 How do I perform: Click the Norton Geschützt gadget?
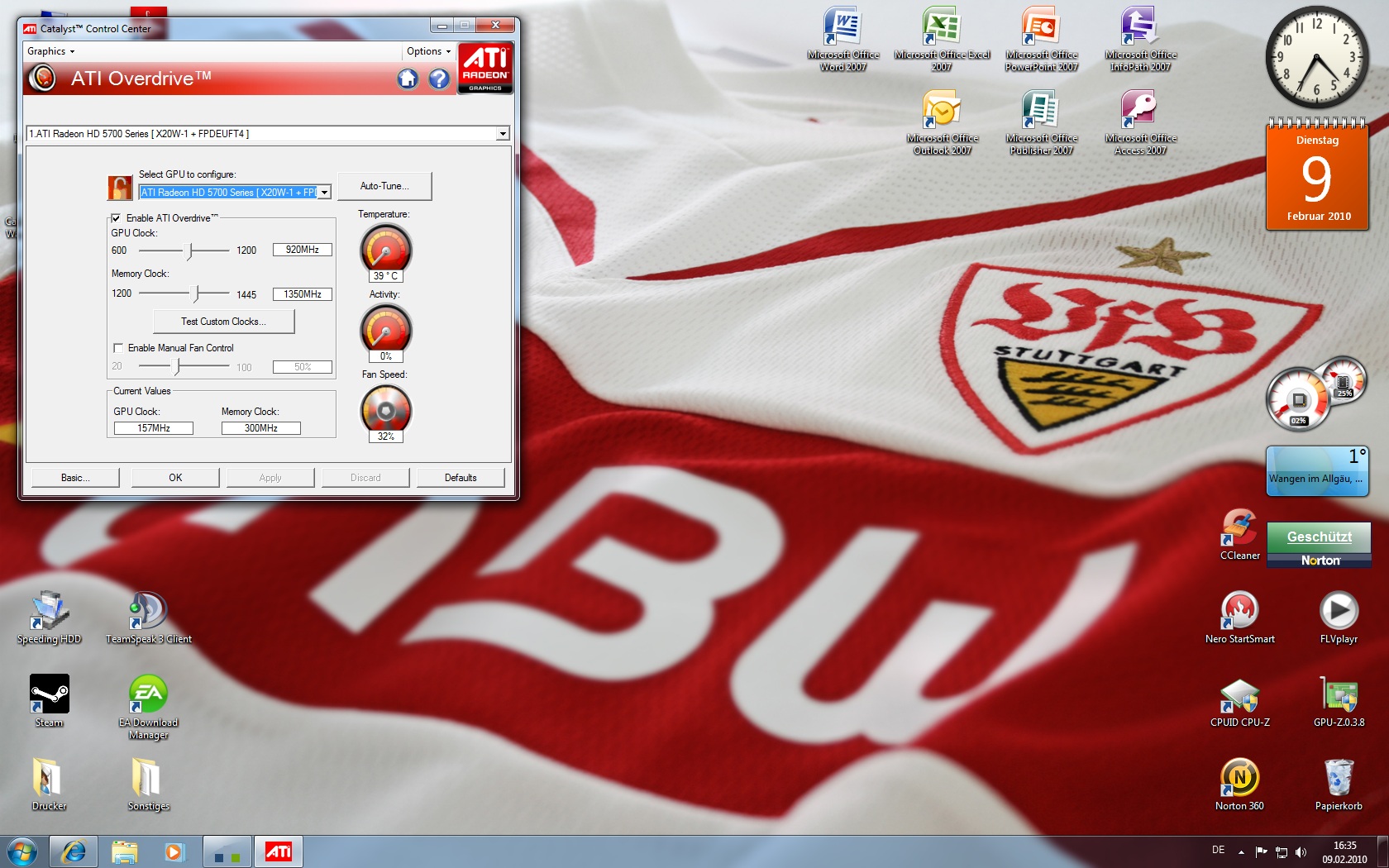(x=1319, y=544)
